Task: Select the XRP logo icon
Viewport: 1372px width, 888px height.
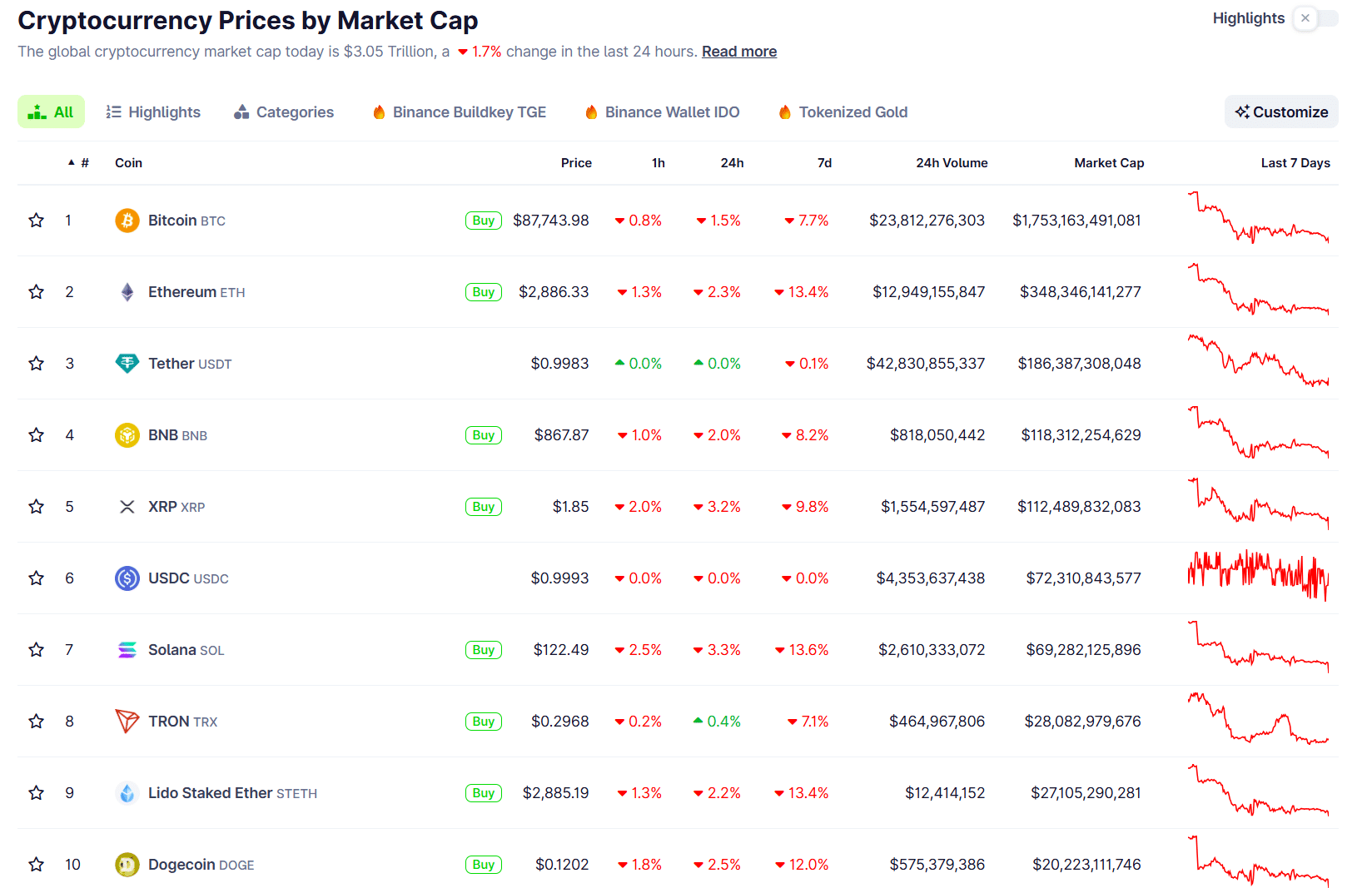Action: point(127,506)
